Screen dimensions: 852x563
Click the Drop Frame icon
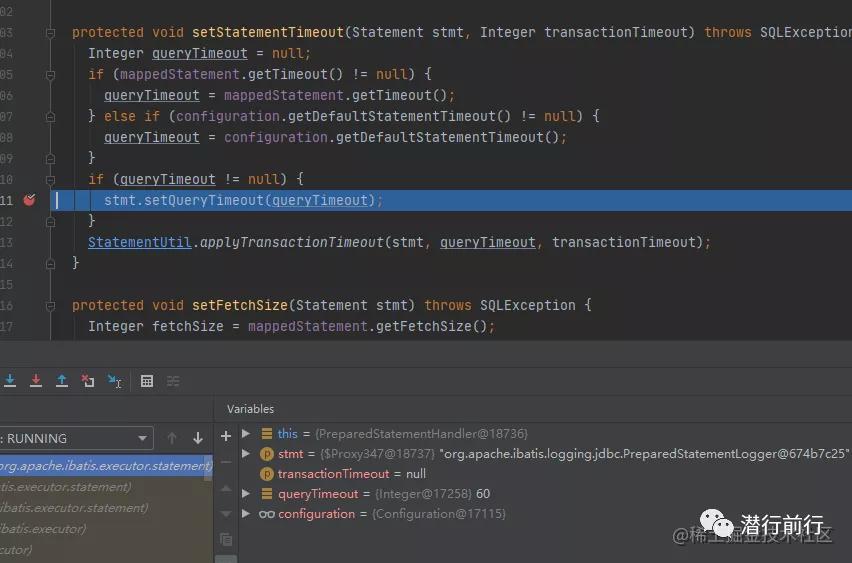pyautogui.click(x=88, y=381)
